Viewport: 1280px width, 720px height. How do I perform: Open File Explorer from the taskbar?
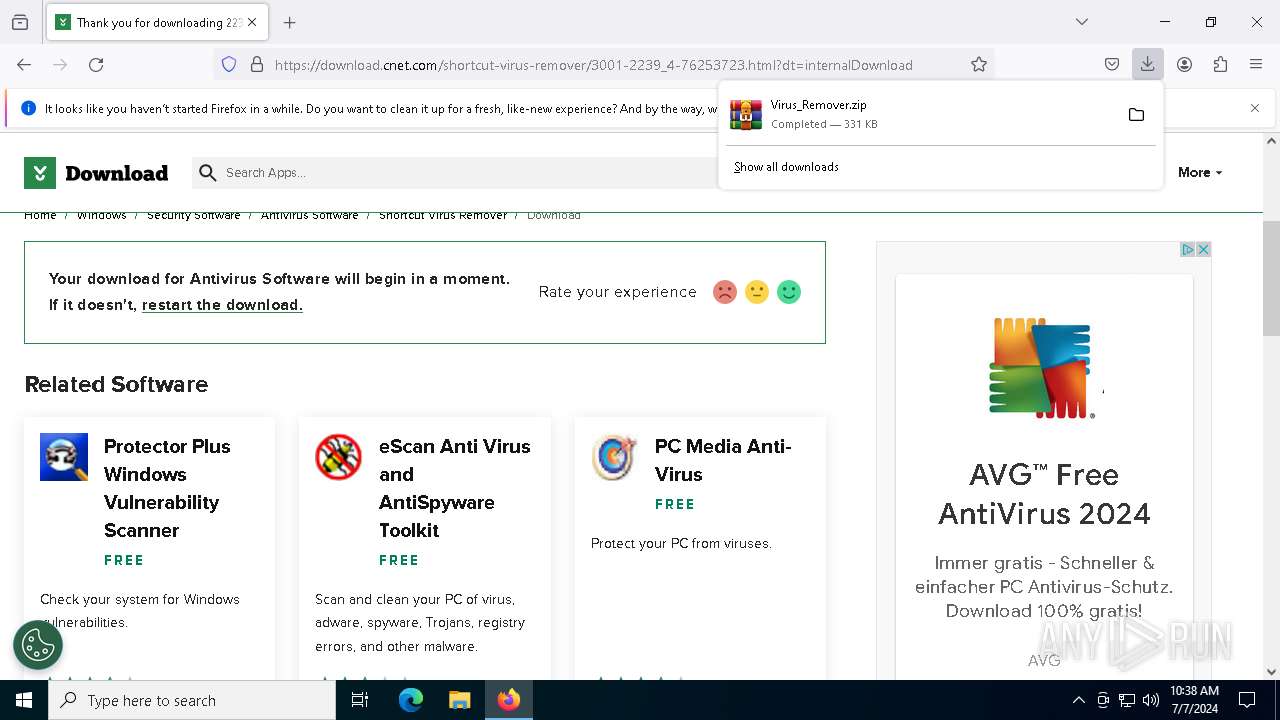tap(459, 700)
